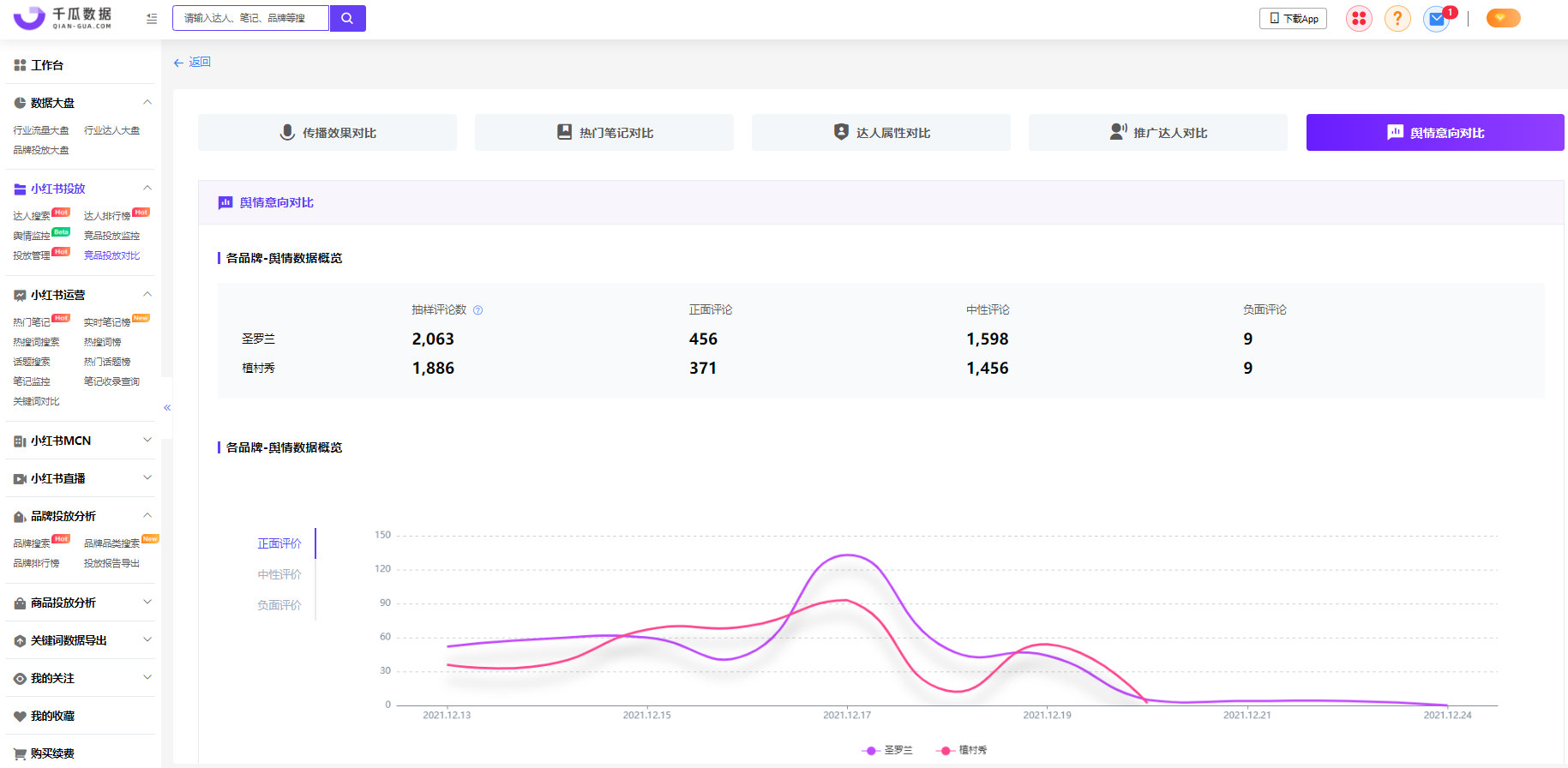Click 圣罗兰 sampled comments 2,063

pyautogui.click(x=433, y=339)
